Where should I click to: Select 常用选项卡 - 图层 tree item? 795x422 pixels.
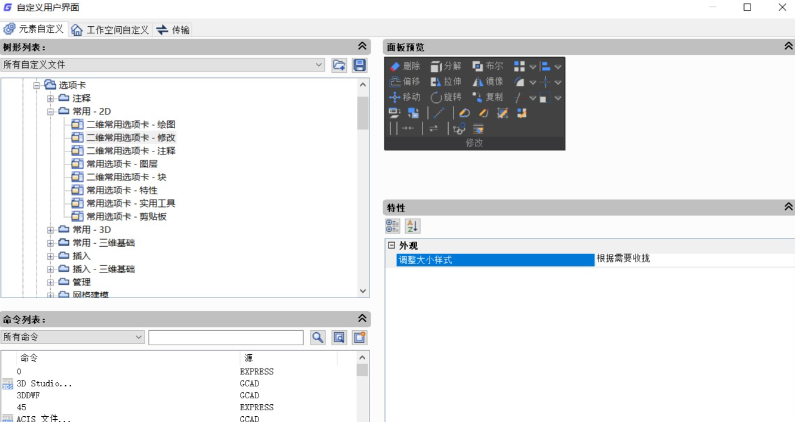(x=121, y=163)
